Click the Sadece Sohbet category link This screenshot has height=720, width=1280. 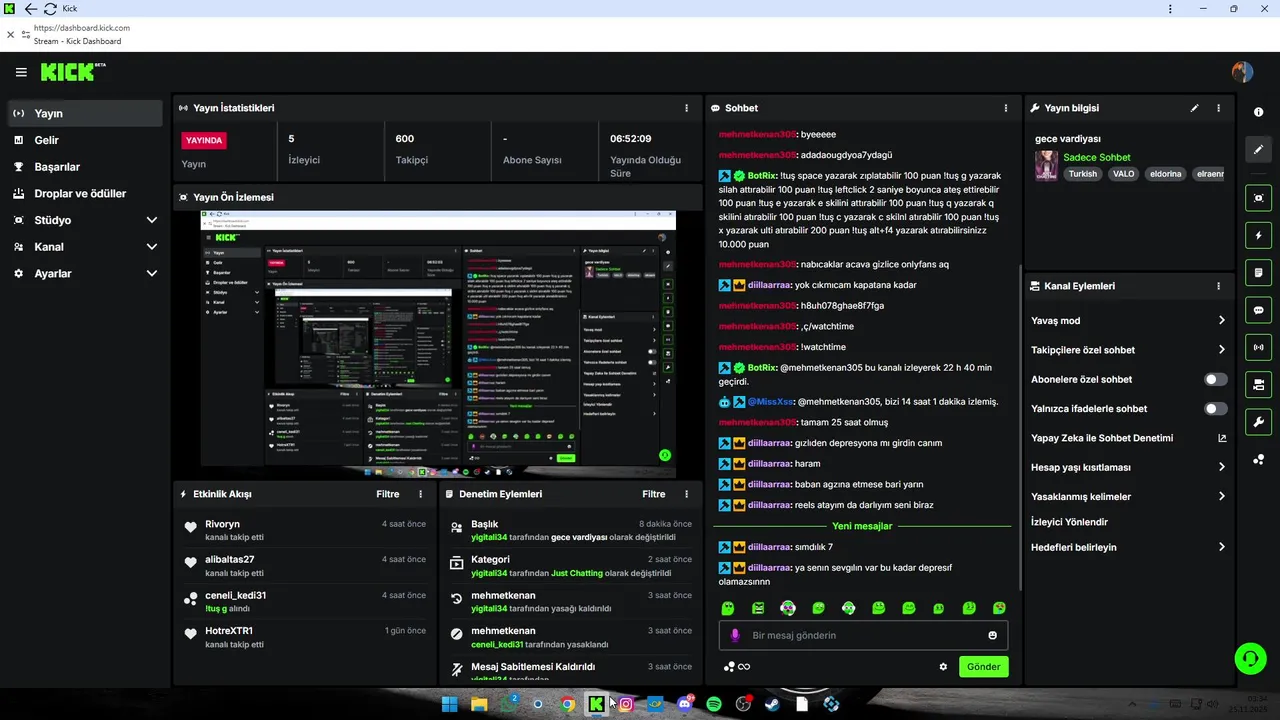tap(1097, 158)
